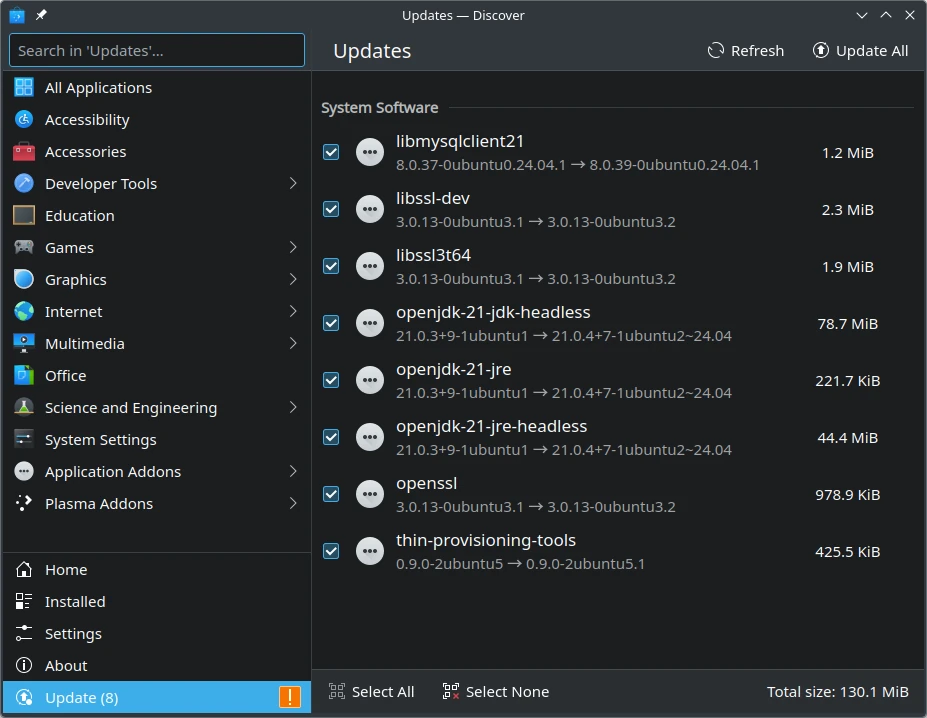Viewport: 927px width, 718px height.
Task: Toggle the libssl3t64 update checkbox
Action: tap(331, 266)
